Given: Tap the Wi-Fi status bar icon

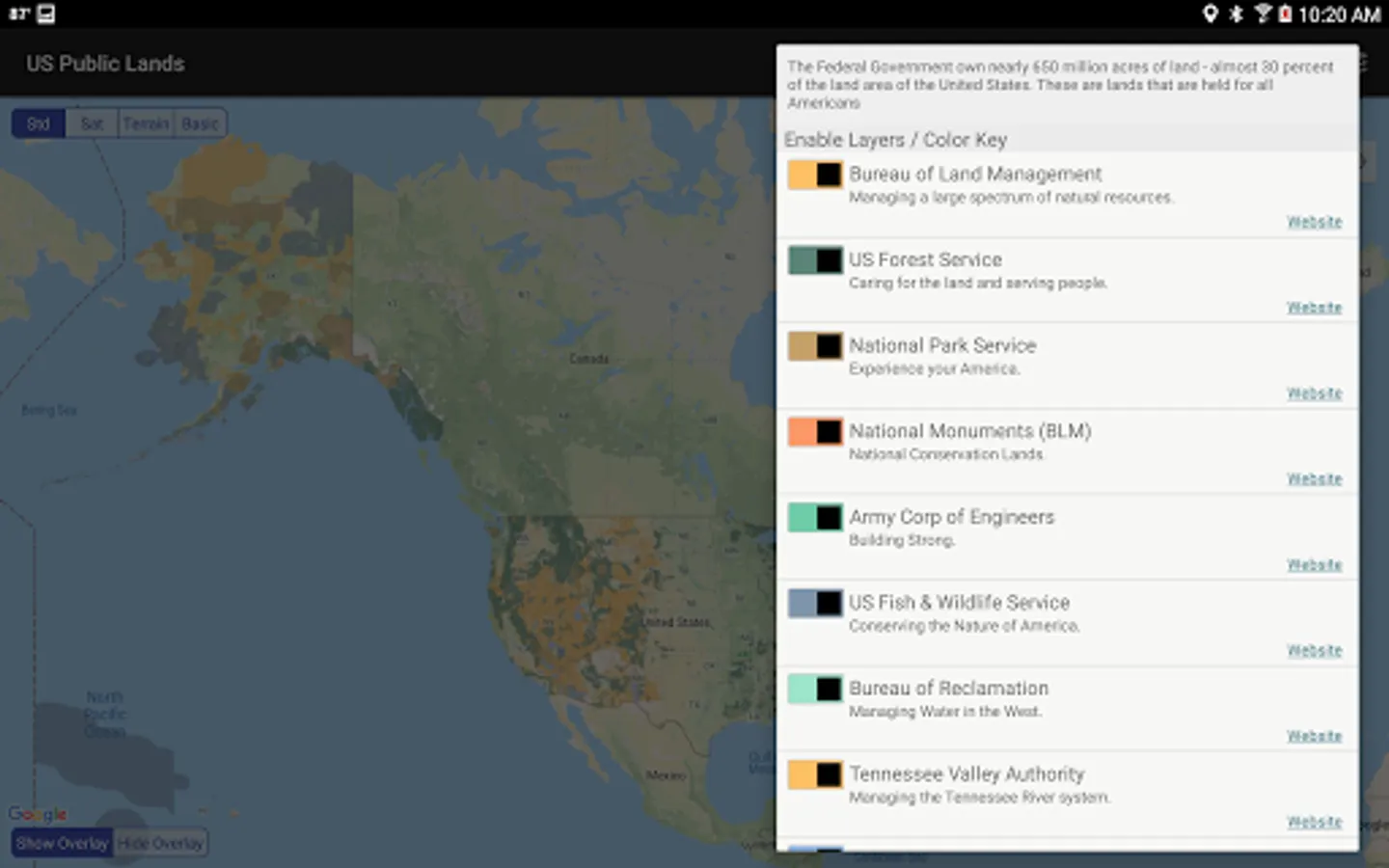Looking at the screenshot, I should (x=1262, y=14).
